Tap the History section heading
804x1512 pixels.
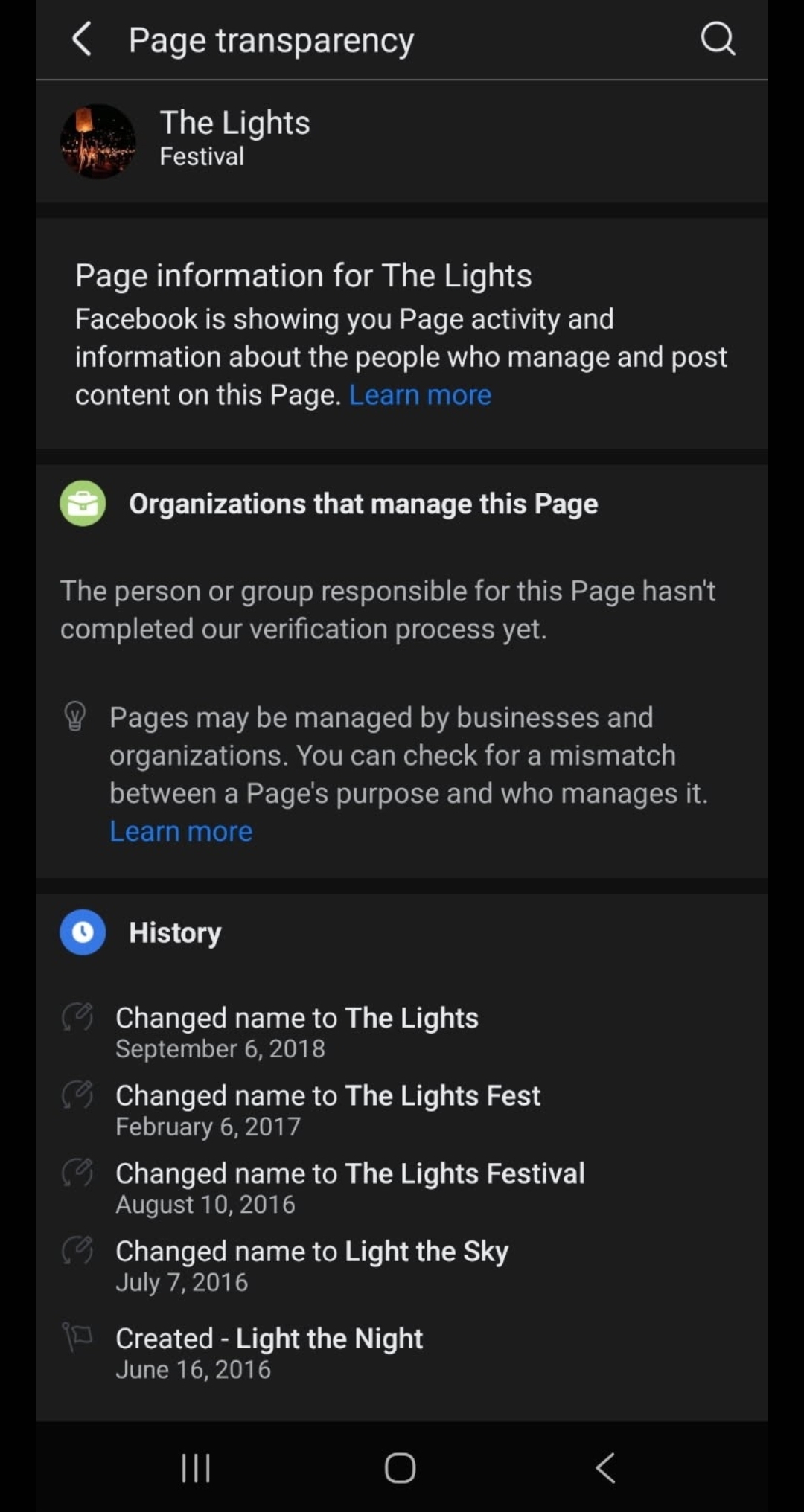pyautogui.click(x=175, y=933)
